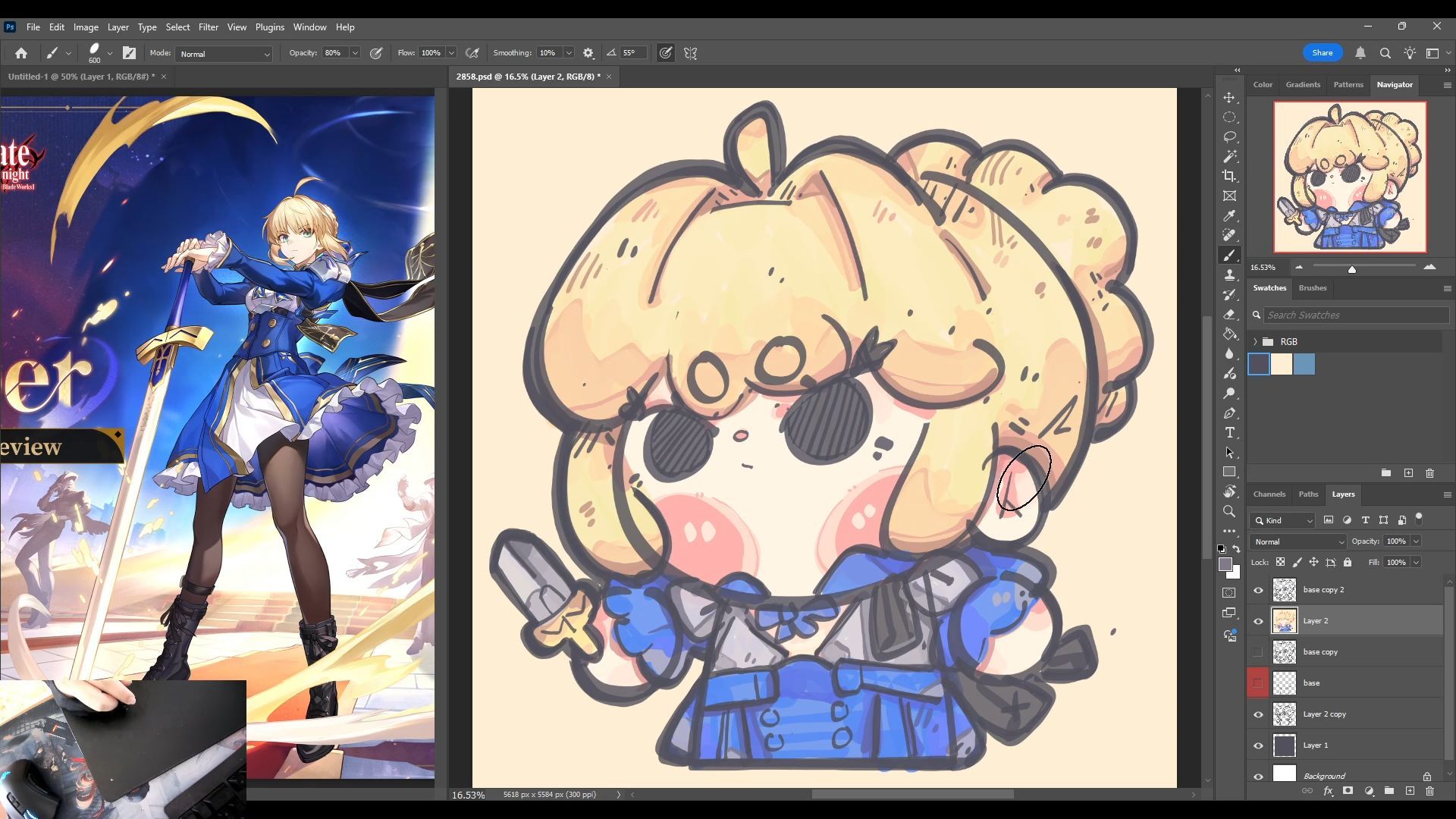Select the light cream swatch
This screenshot has height=819, width=1456.
[1282, 365]
